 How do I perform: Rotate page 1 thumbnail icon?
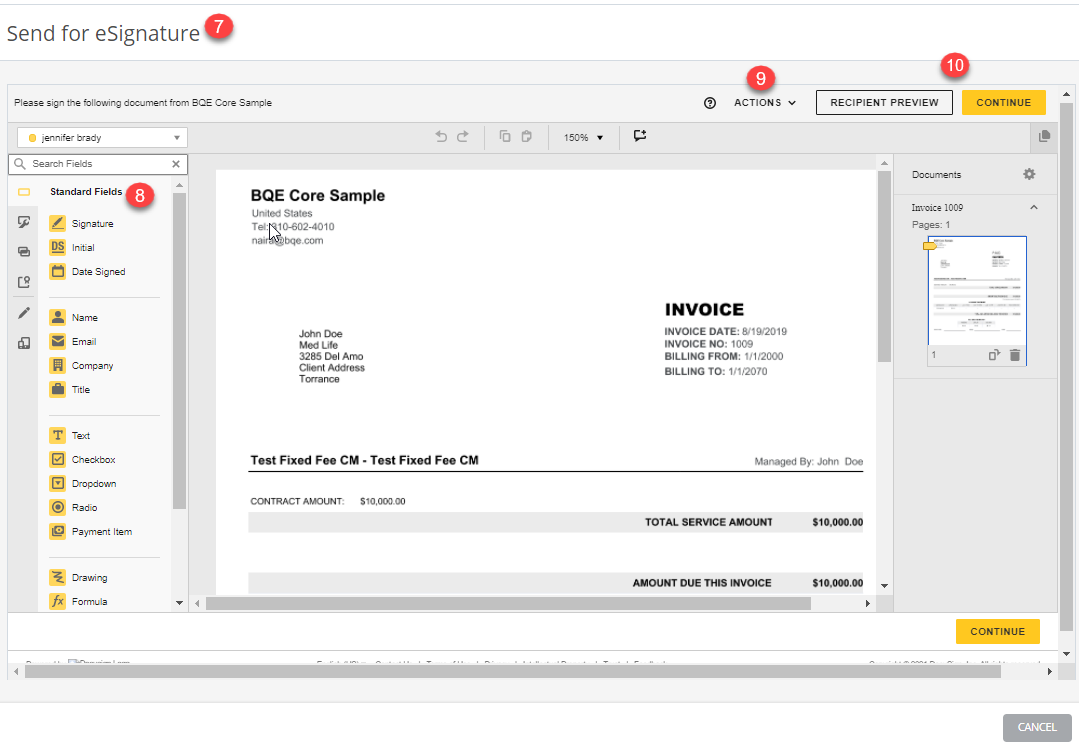(x=994, y=355)
